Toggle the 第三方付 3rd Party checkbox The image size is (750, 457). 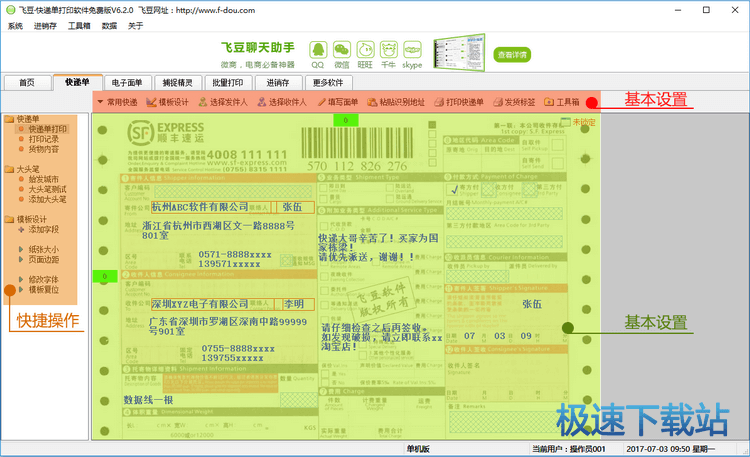pos(529,189)
